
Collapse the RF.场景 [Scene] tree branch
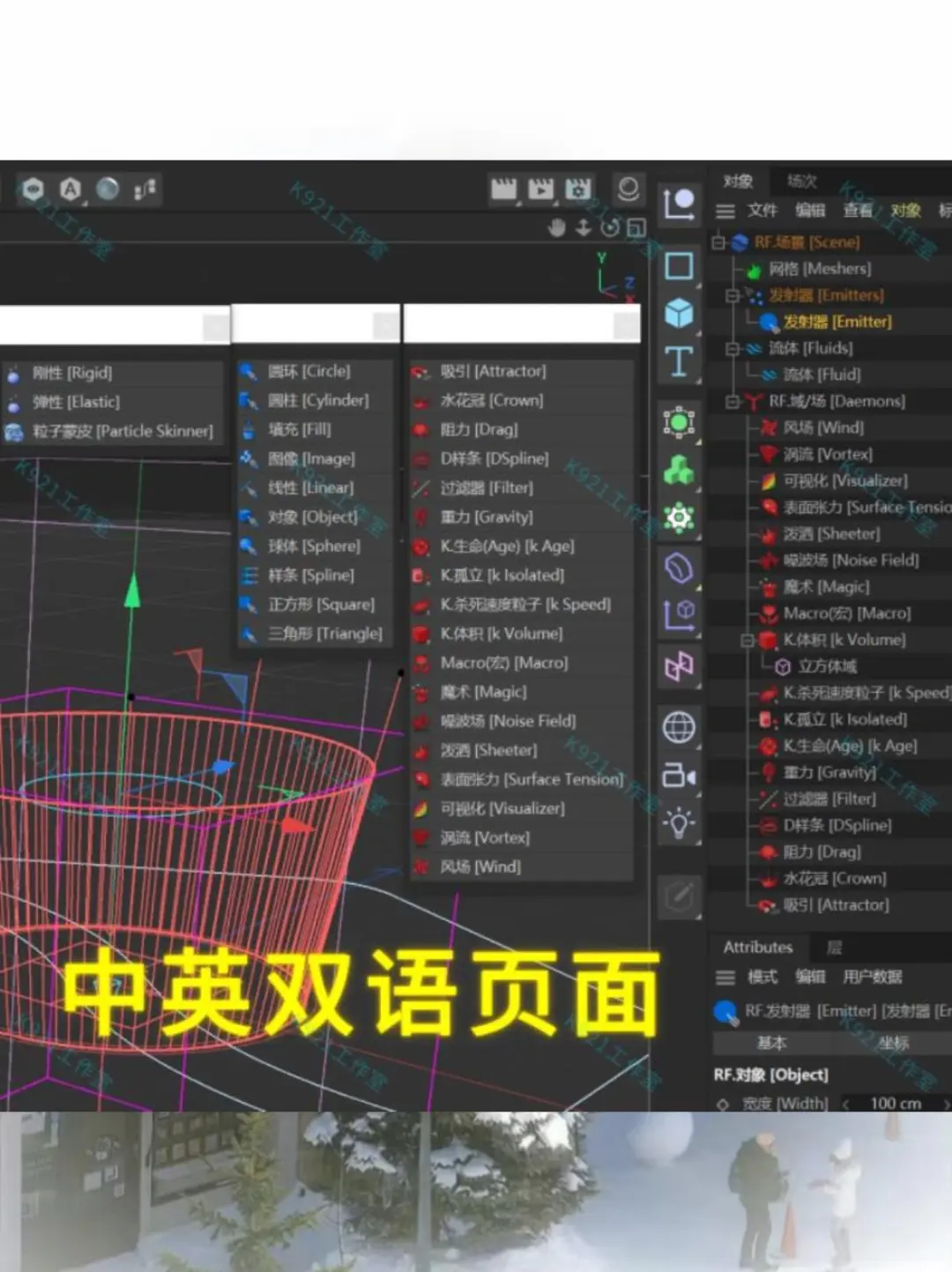coord(721,242)
